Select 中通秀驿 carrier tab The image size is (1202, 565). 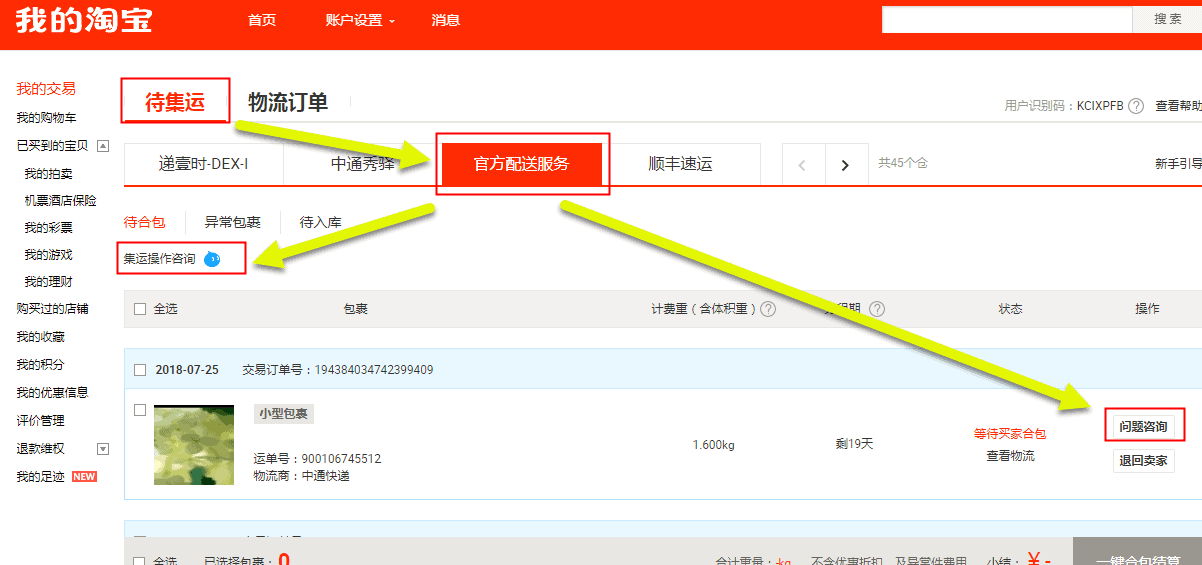click(x=363, y=164)
